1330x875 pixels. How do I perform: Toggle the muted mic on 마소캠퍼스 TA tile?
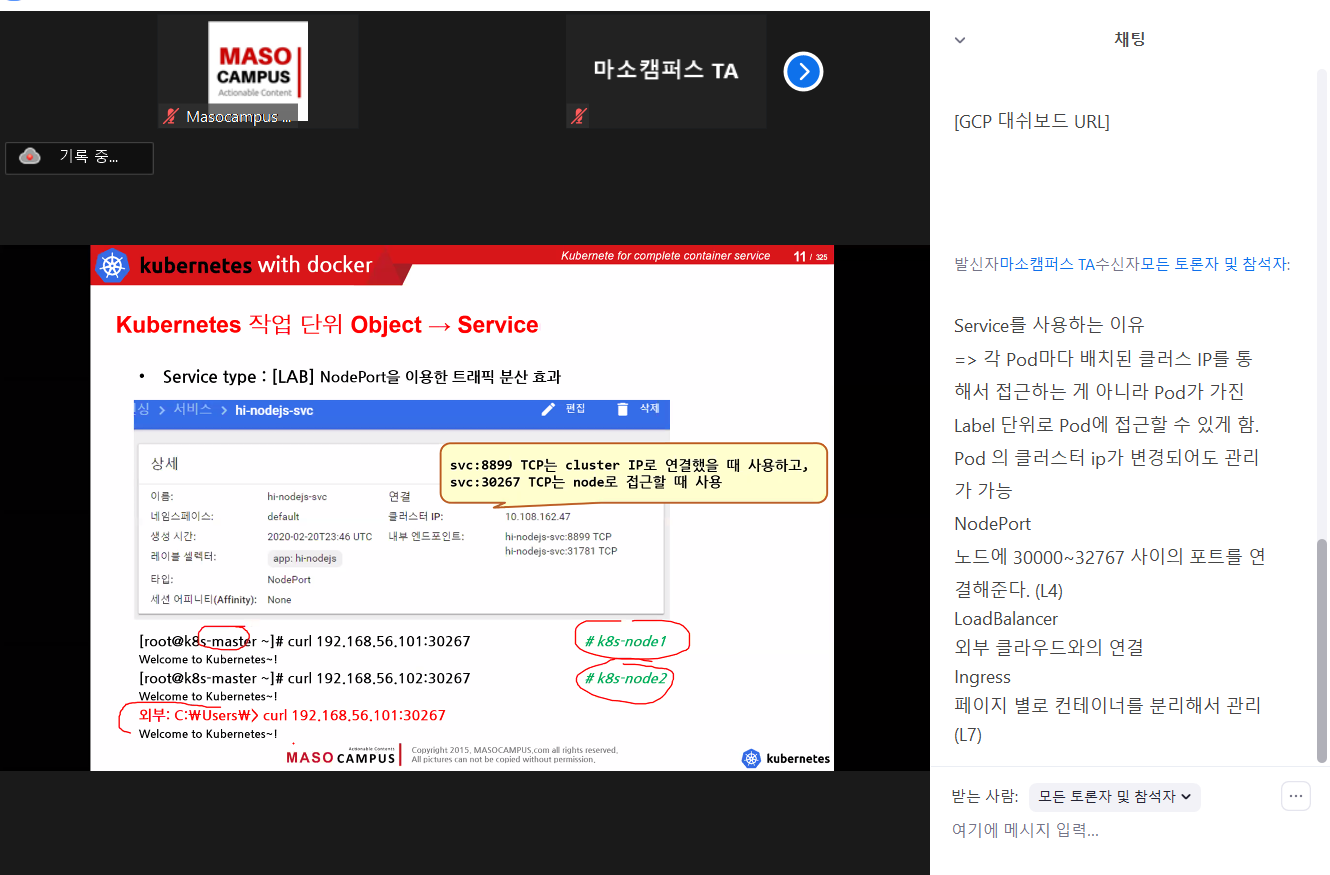click(x=578, y=117)
